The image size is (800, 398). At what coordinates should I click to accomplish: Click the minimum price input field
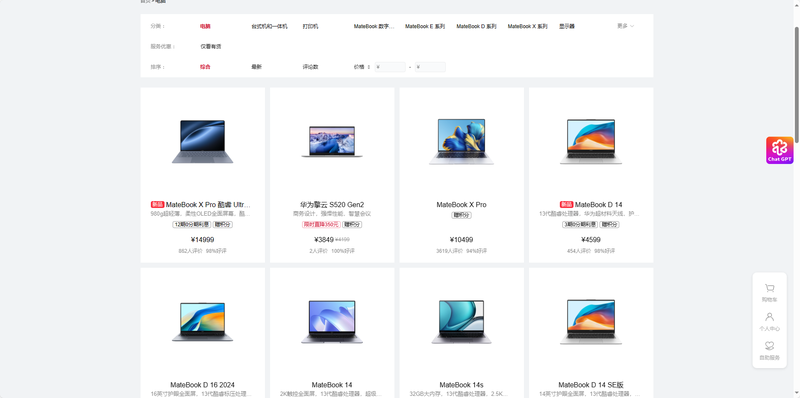(390, 67)
